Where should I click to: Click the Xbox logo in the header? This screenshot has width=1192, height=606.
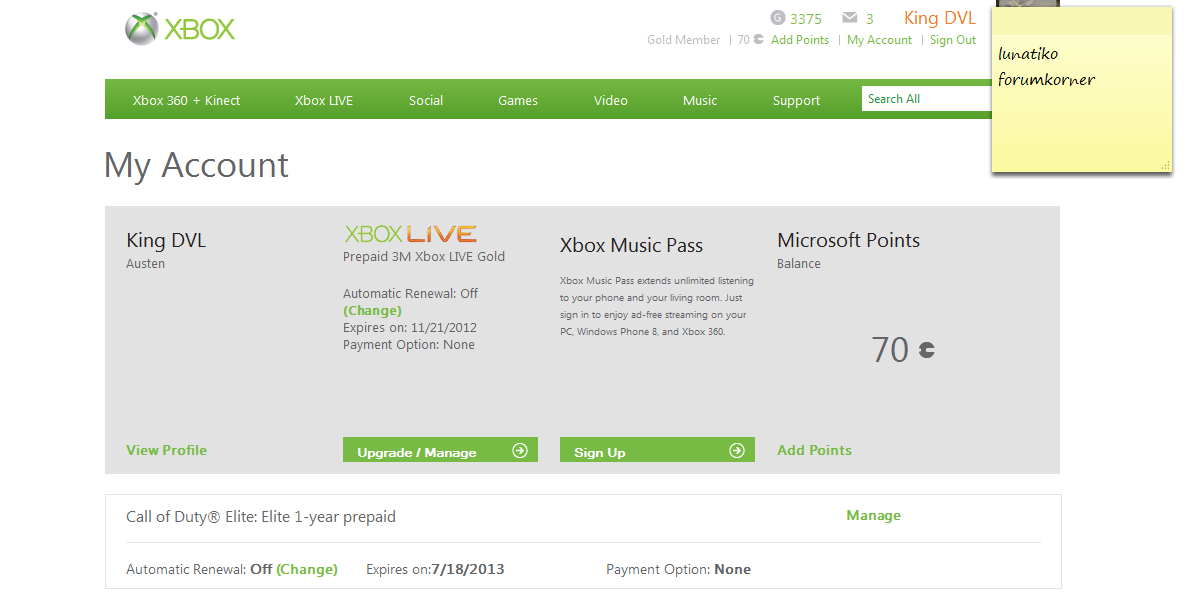click(180, 29)
